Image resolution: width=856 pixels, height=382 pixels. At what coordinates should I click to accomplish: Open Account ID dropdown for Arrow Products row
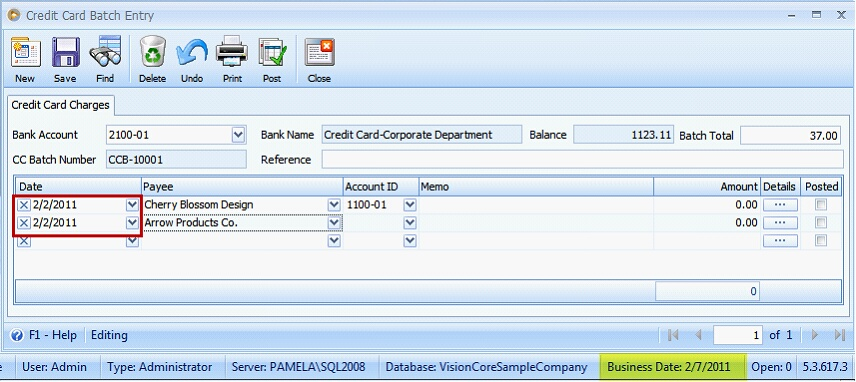(x=410, y=223)
